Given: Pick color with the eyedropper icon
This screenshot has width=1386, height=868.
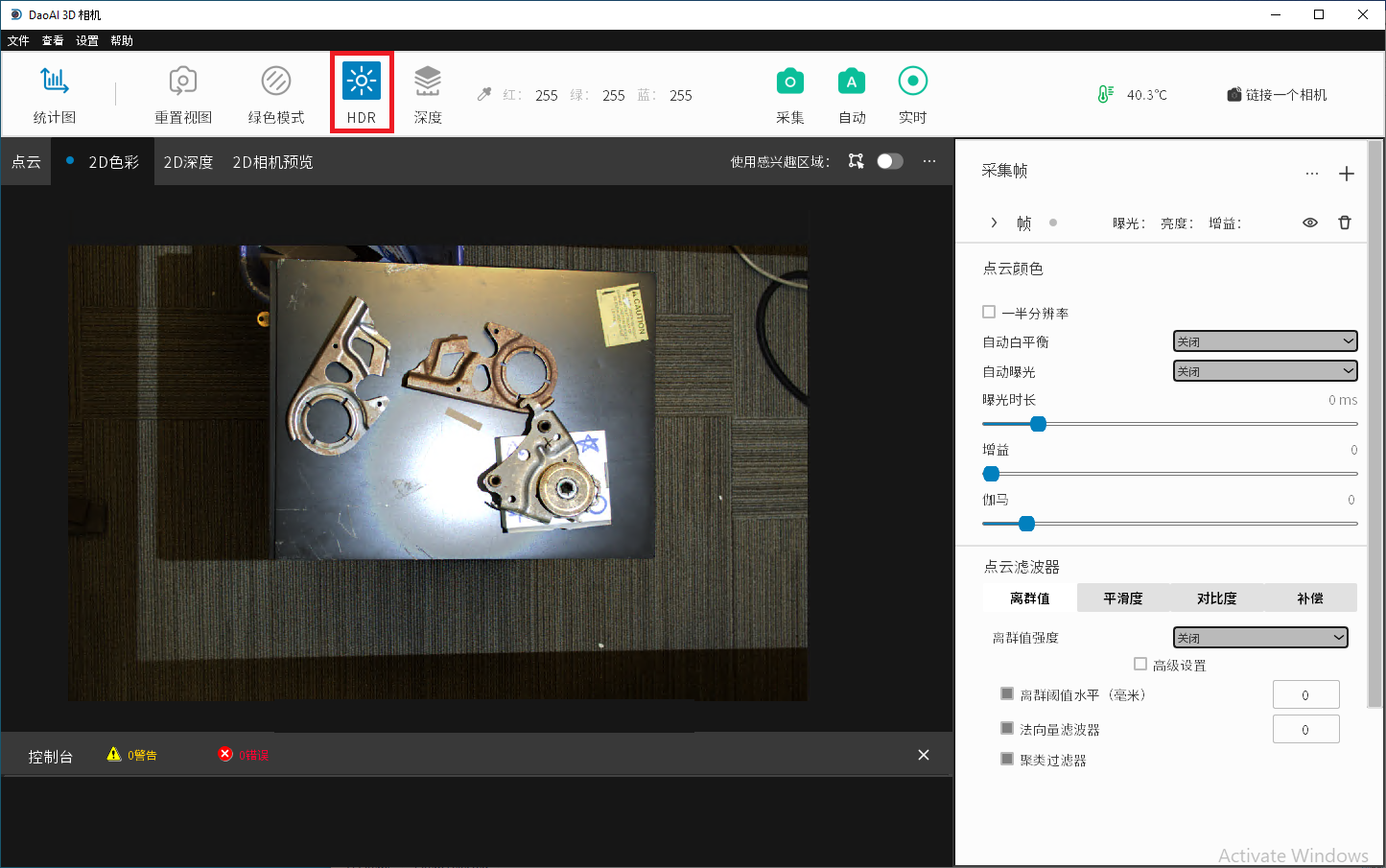Looking at the screenshot, I should coord(484,94).
